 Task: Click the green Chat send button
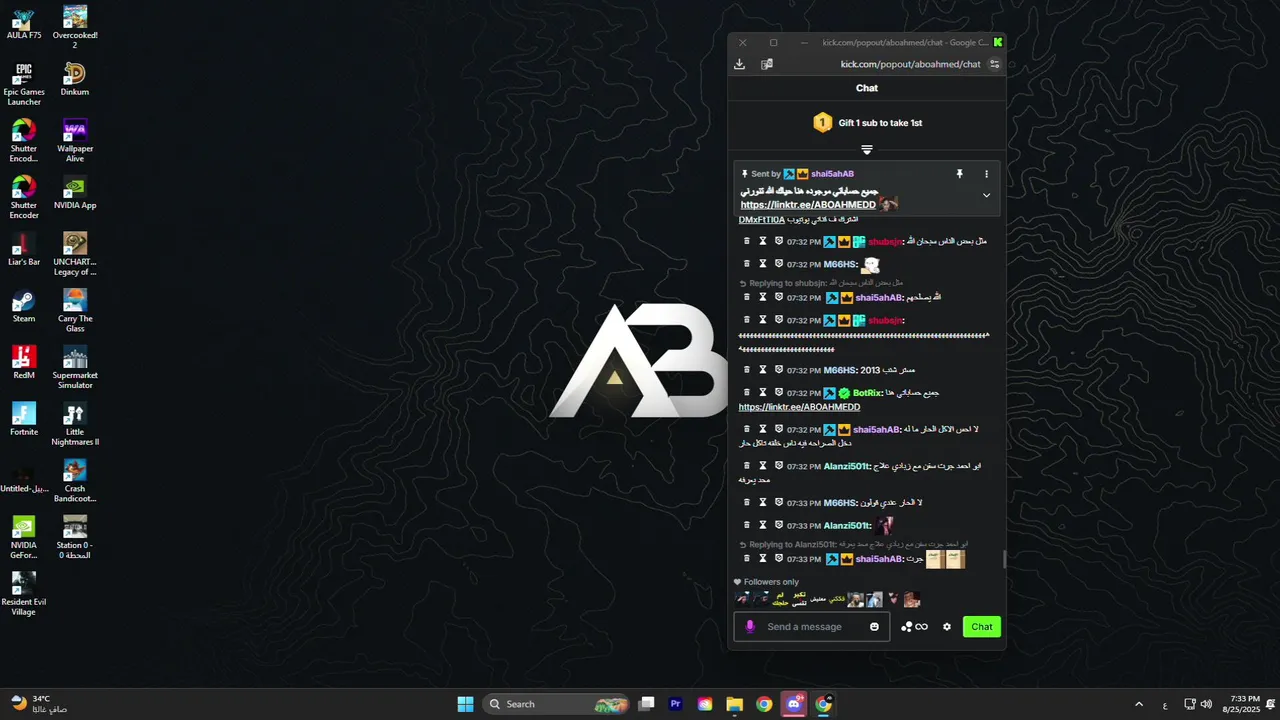(x=982, y=627)
